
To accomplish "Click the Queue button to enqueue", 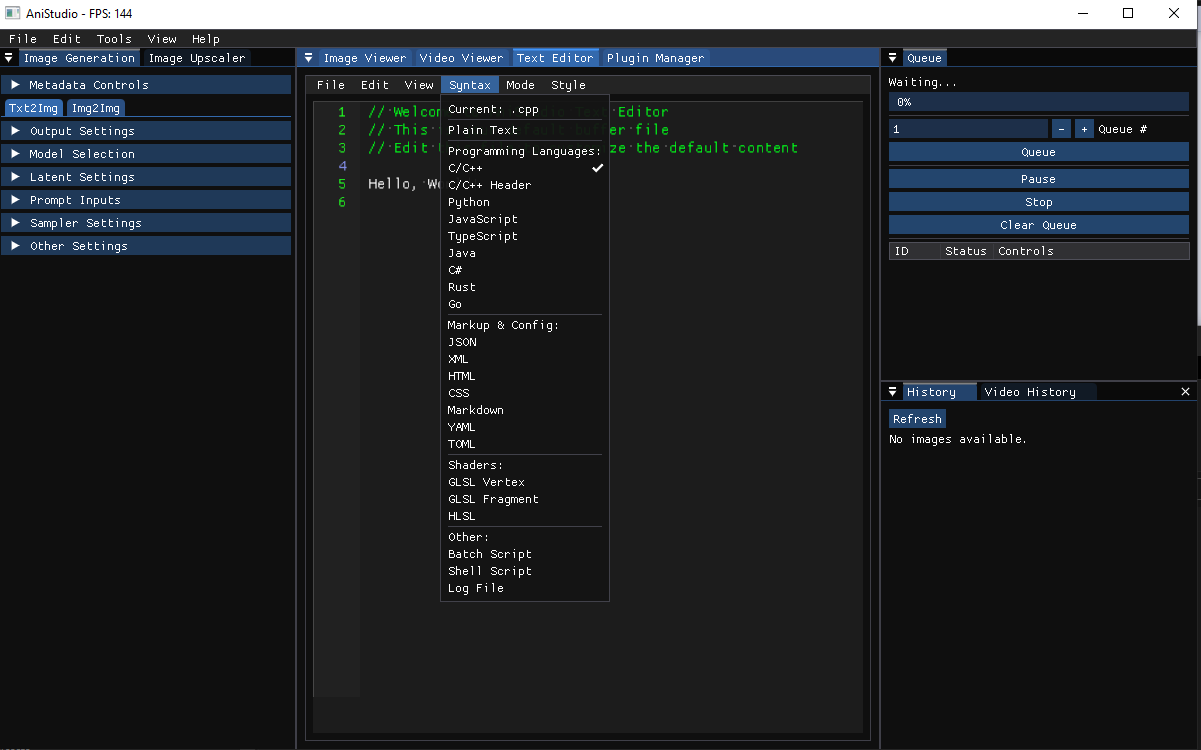I will [1038, 152].
